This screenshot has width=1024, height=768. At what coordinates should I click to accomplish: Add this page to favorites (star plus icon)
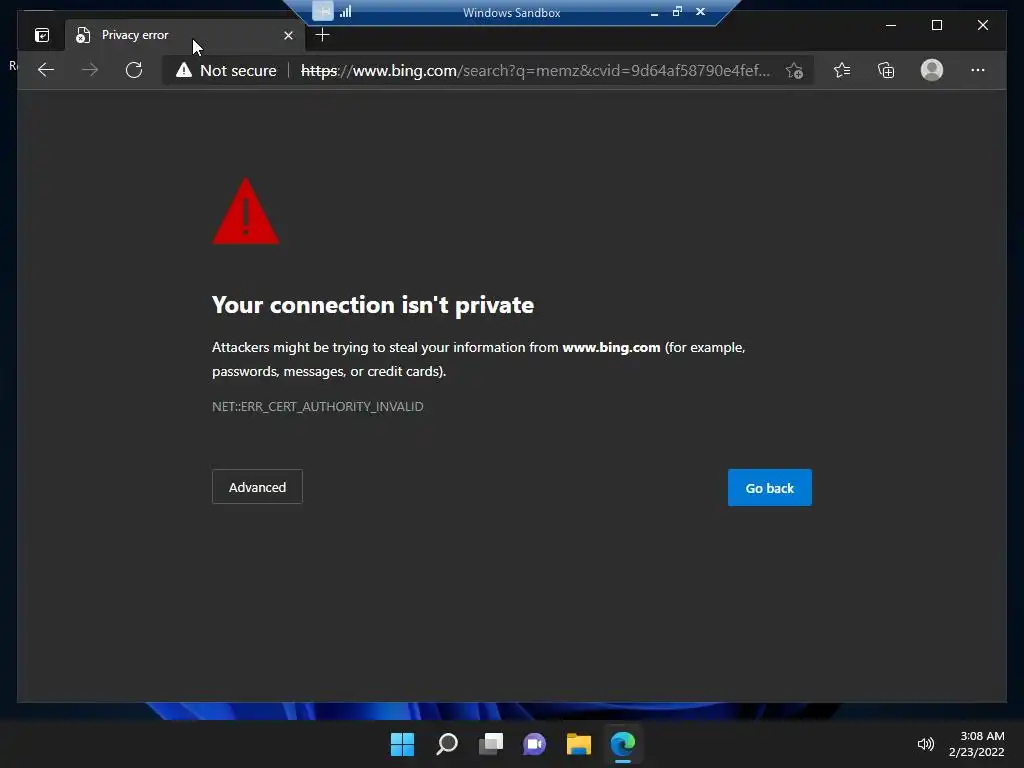point(794,70)
